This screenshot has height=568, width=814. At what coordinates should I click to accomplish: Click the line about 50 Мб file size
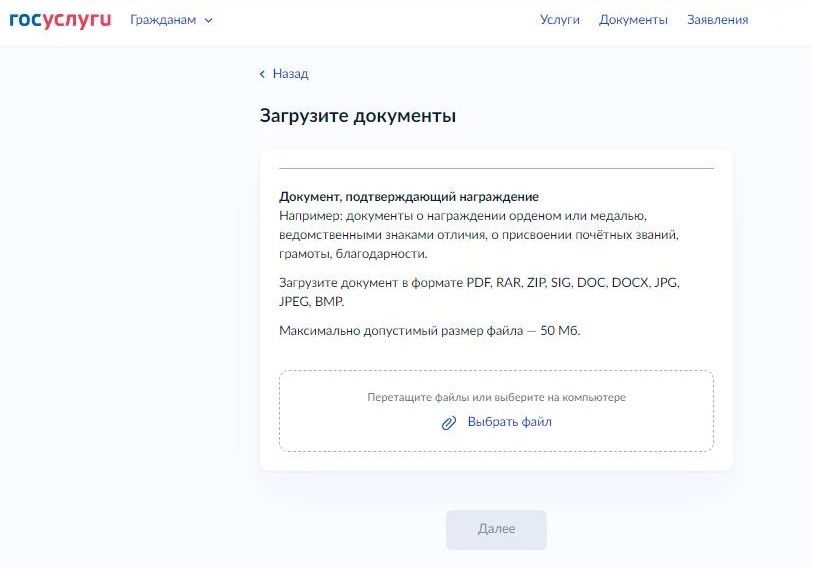pos(429,331)
